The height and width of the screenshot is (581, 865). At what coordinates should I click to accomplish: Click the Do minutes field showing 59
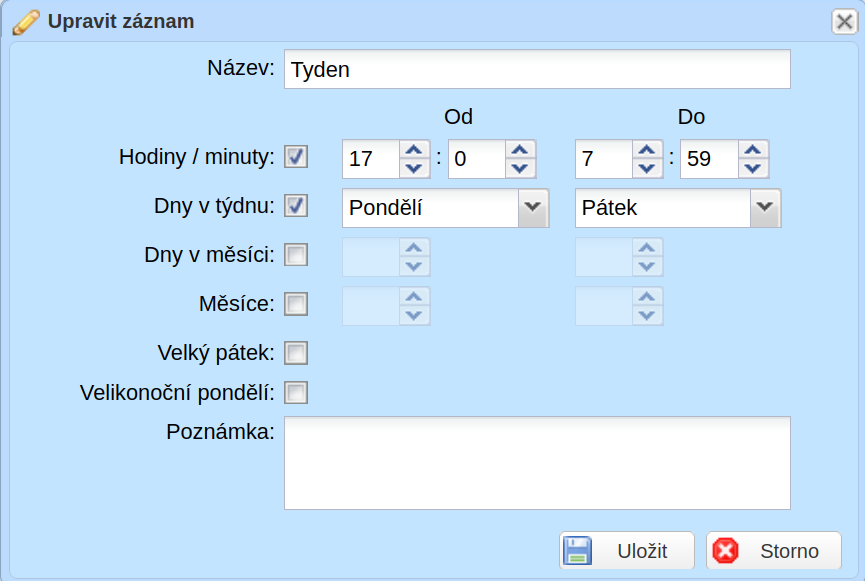(709, 159)
